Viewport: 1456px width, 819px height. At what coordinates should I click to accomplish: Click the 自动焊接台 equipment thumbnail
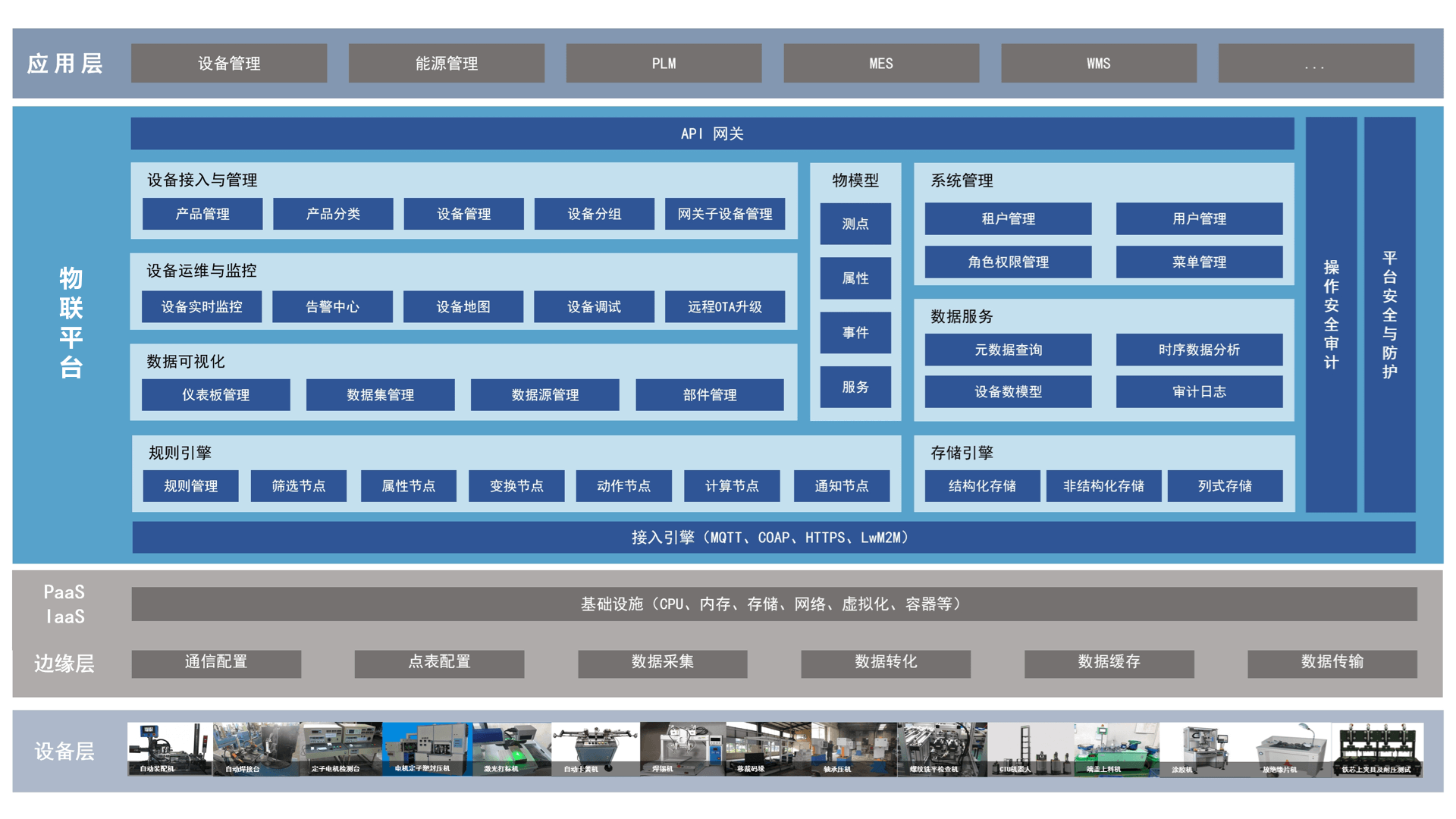(256, 748)
